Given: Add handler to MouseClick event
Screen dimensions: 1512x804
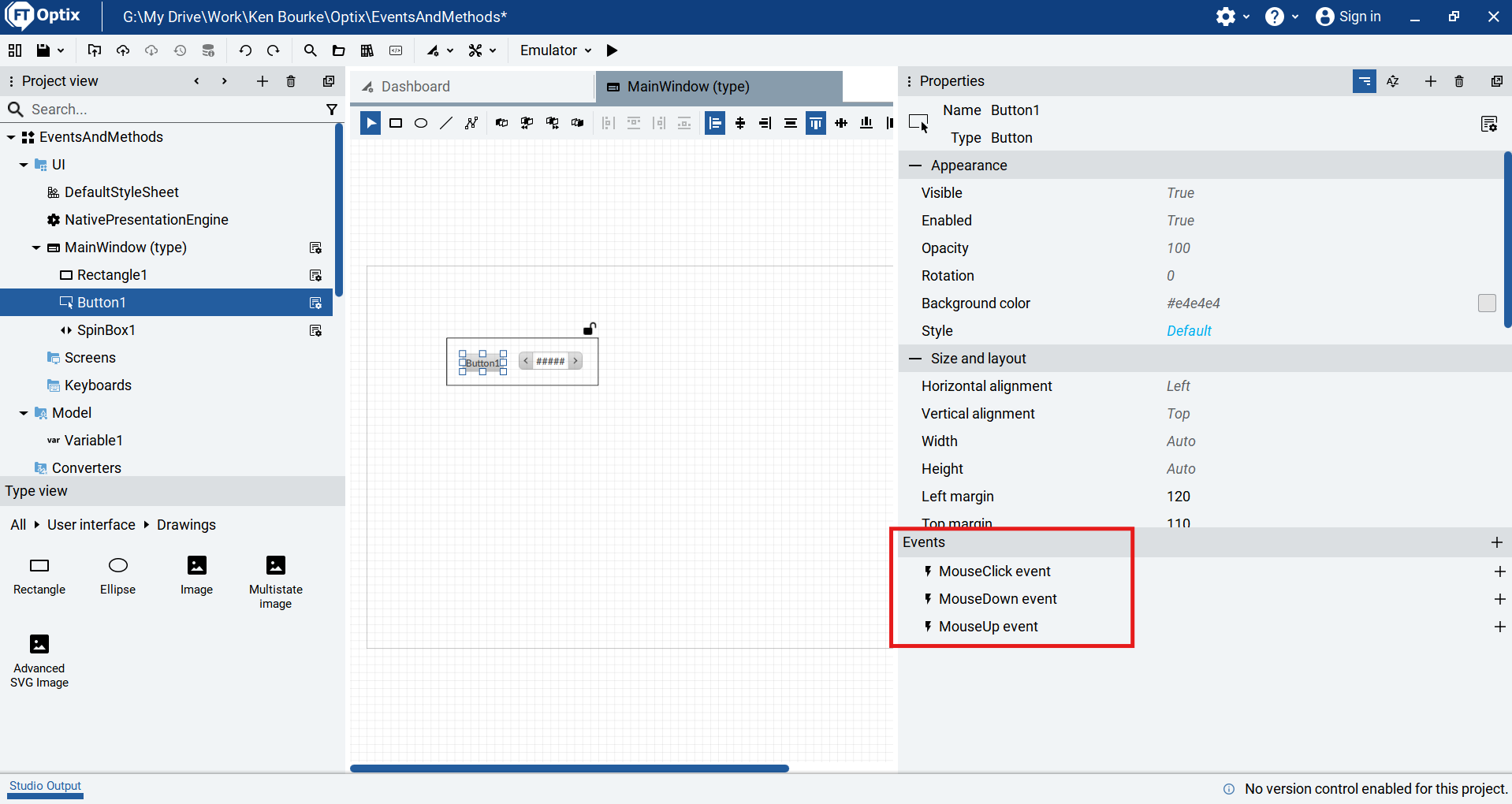Looking at the screenshot, I should pos(1499,571).
